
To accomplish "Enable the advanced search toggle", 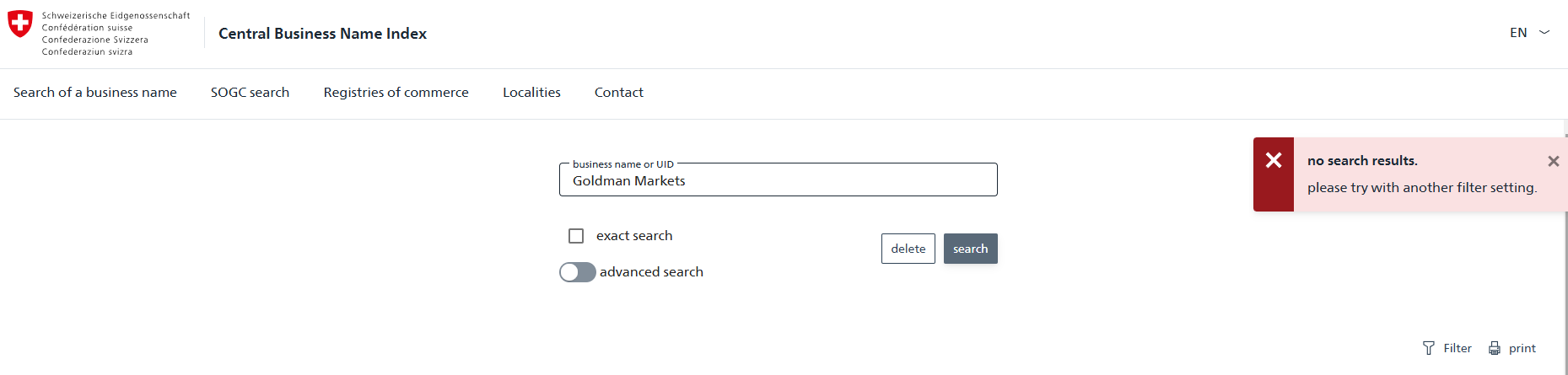I will [x=578, y=272].
